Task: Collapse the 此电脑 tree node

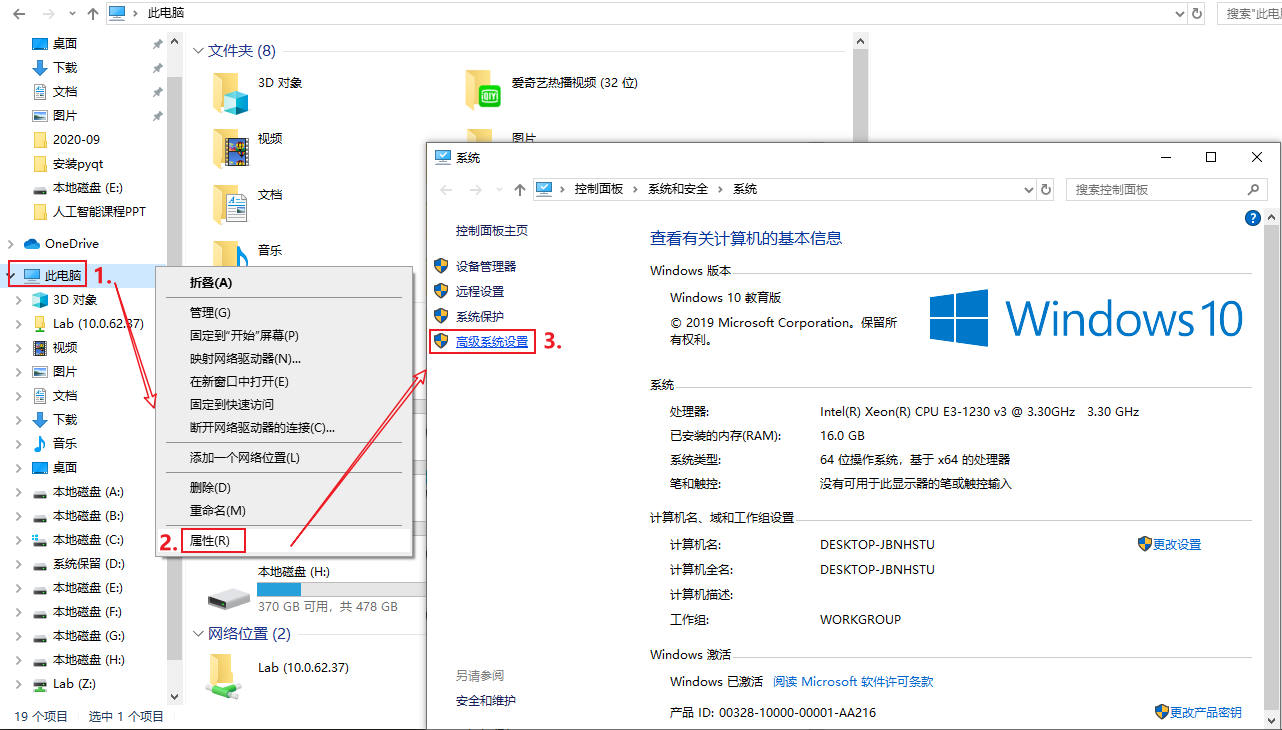Action: (11, 275)
